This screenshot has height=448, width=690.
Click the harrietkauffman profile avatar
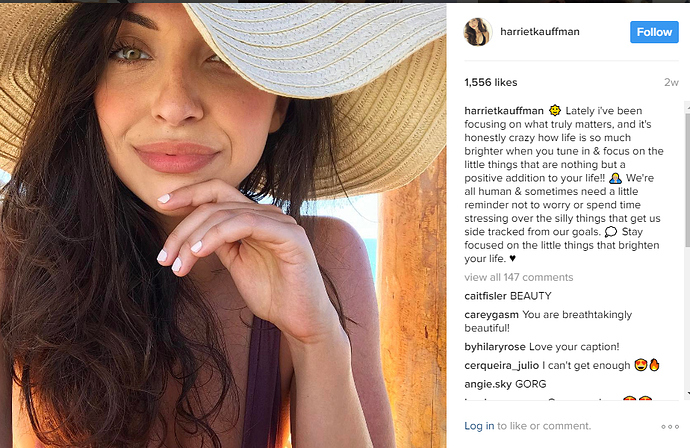click(x=477, y=32)
